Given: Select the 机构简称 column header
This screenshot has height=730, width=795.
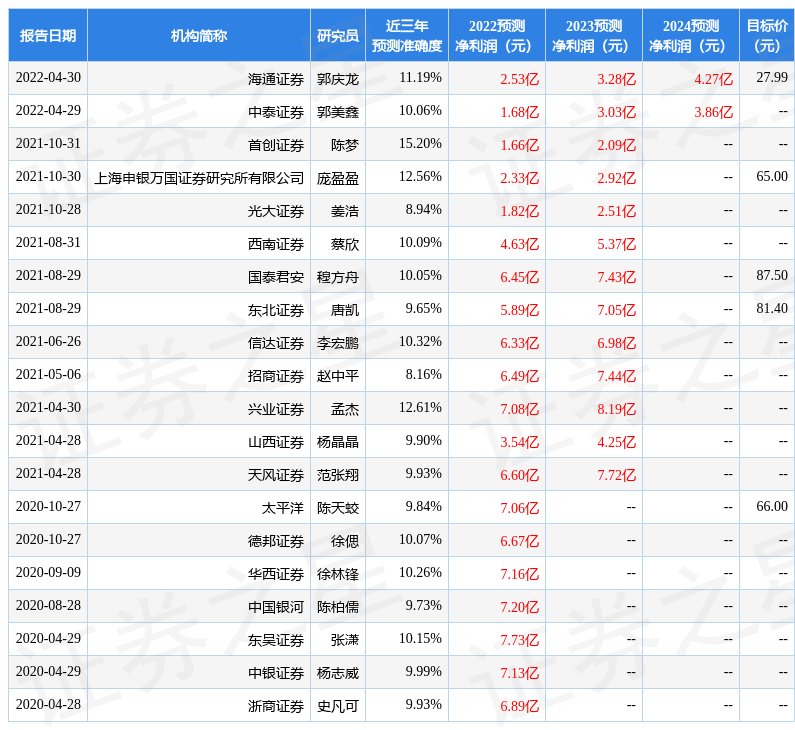Looking at the screenshot, I should pos(198,36).
